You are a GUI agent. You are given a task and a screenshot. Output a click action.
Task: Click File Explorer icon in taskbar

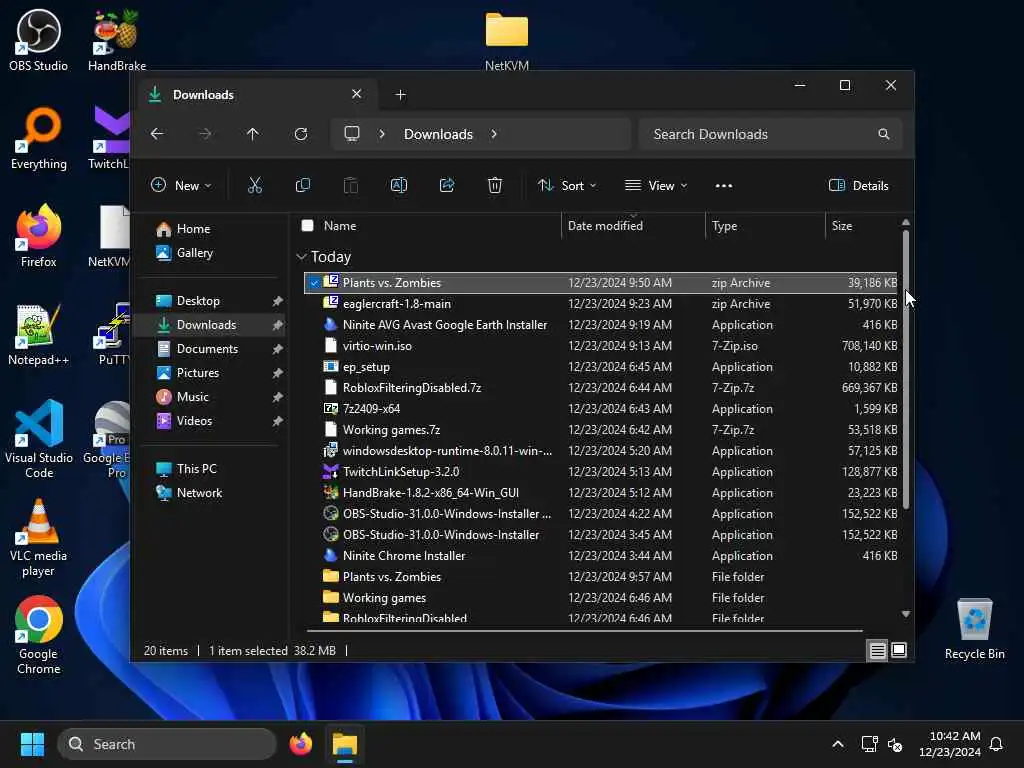pos(345,744)
